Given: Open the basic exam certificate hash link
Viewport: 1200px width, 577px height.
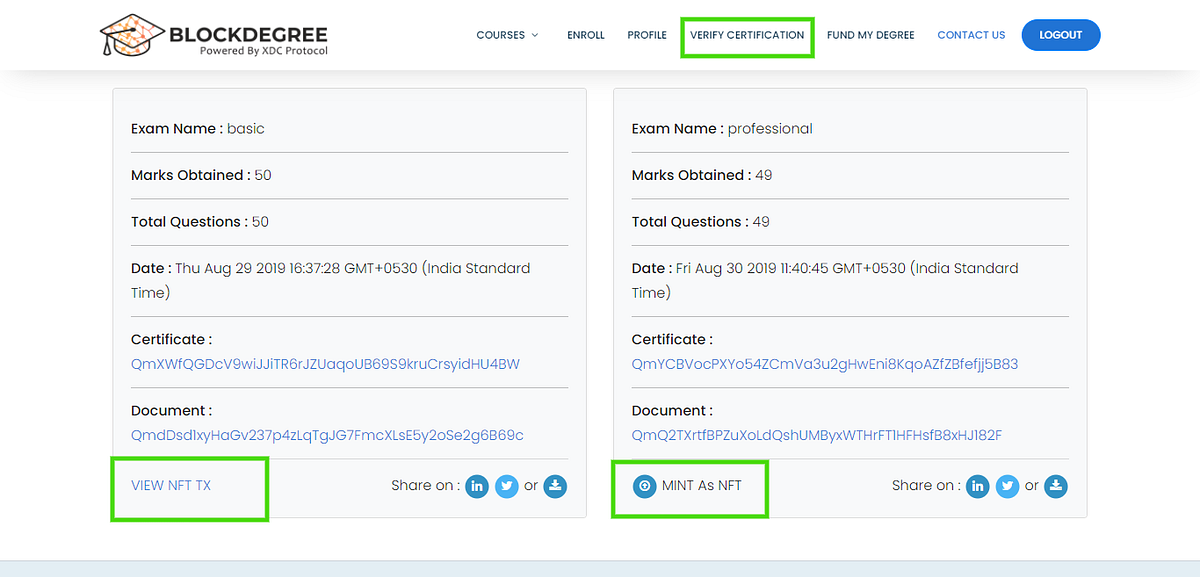Looking at the screenshot, I should point(325,364).
